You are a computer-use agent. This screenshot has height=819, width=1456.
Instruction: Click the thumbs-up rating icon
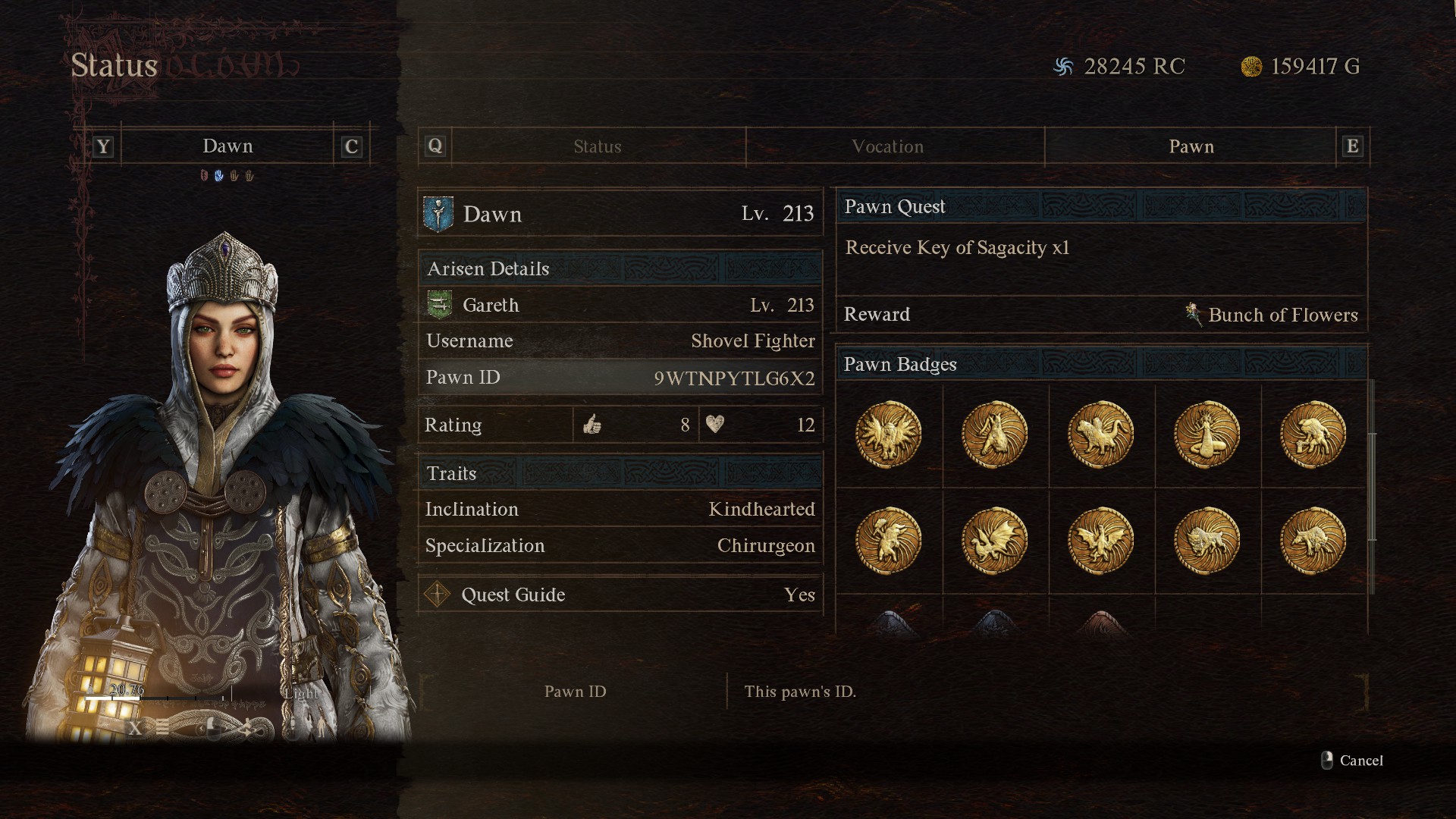click(592, 424)
